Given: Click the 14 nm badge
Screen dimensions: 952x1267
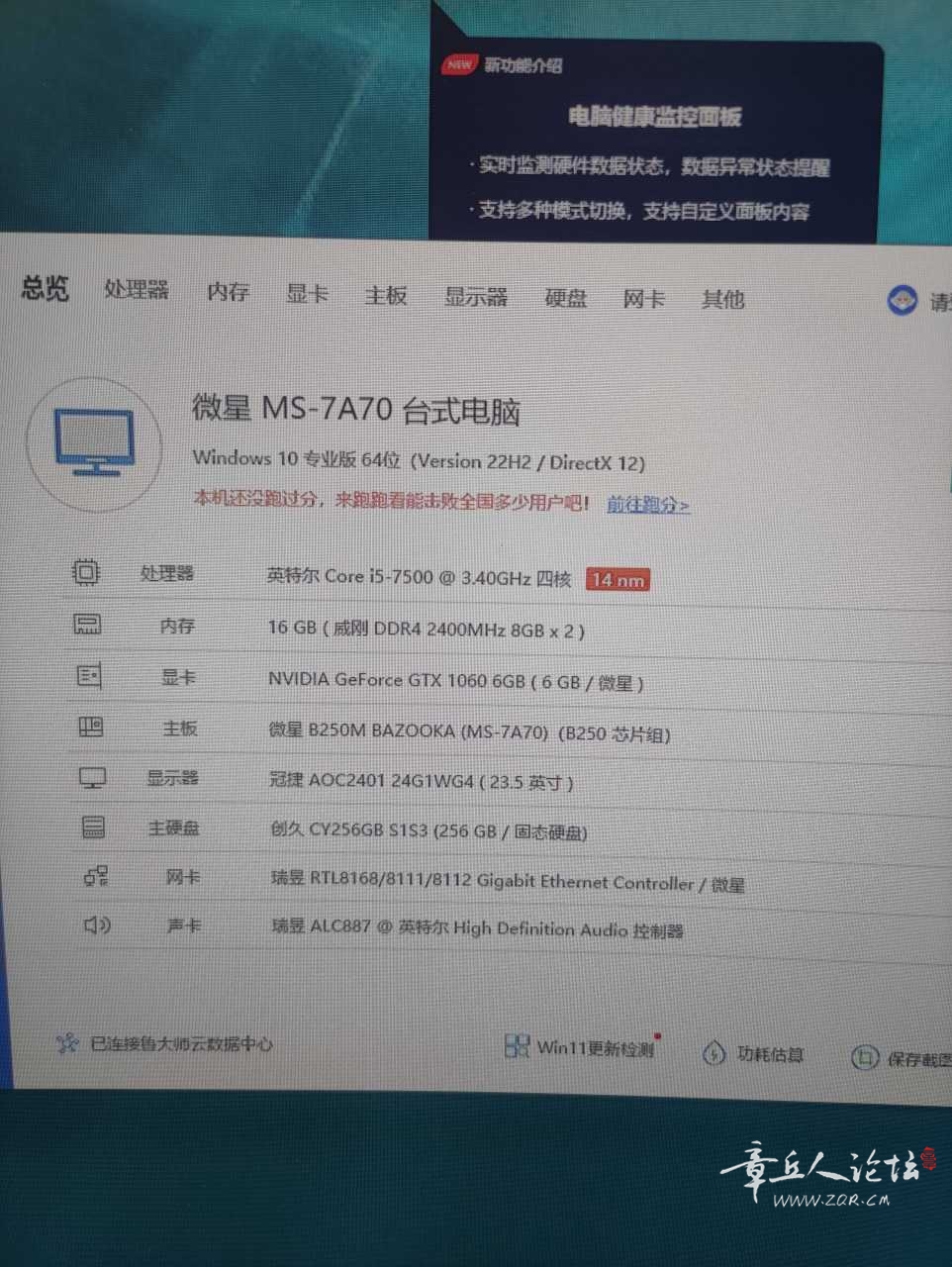Looking at the screenshot, I should click(x=618, y=579).
